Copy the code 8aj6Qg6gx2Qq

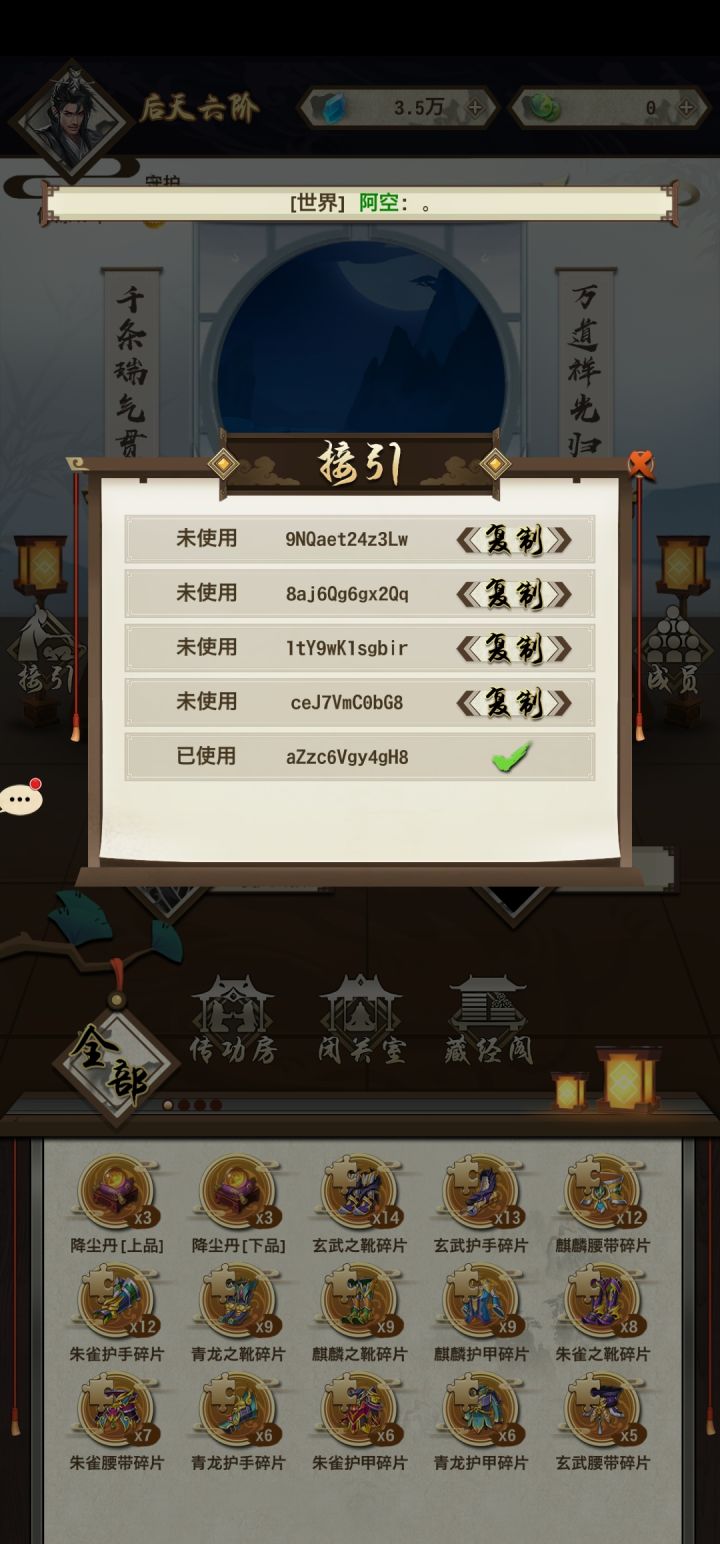click(x=514, y=594)
